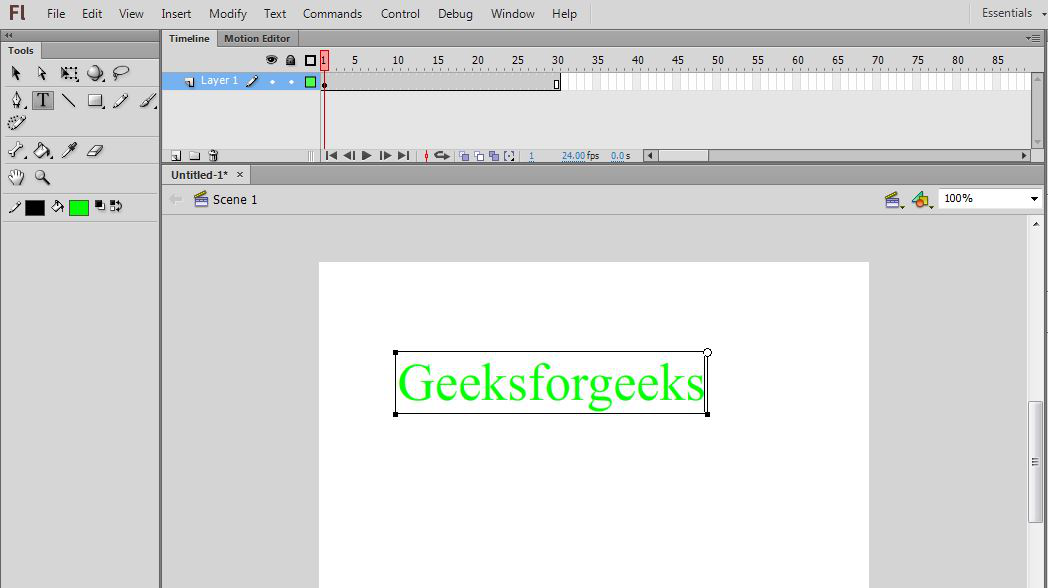Click the timeline horizontal scrollbar thumb
1048x588 pixels.
click(x=684, y=156)
